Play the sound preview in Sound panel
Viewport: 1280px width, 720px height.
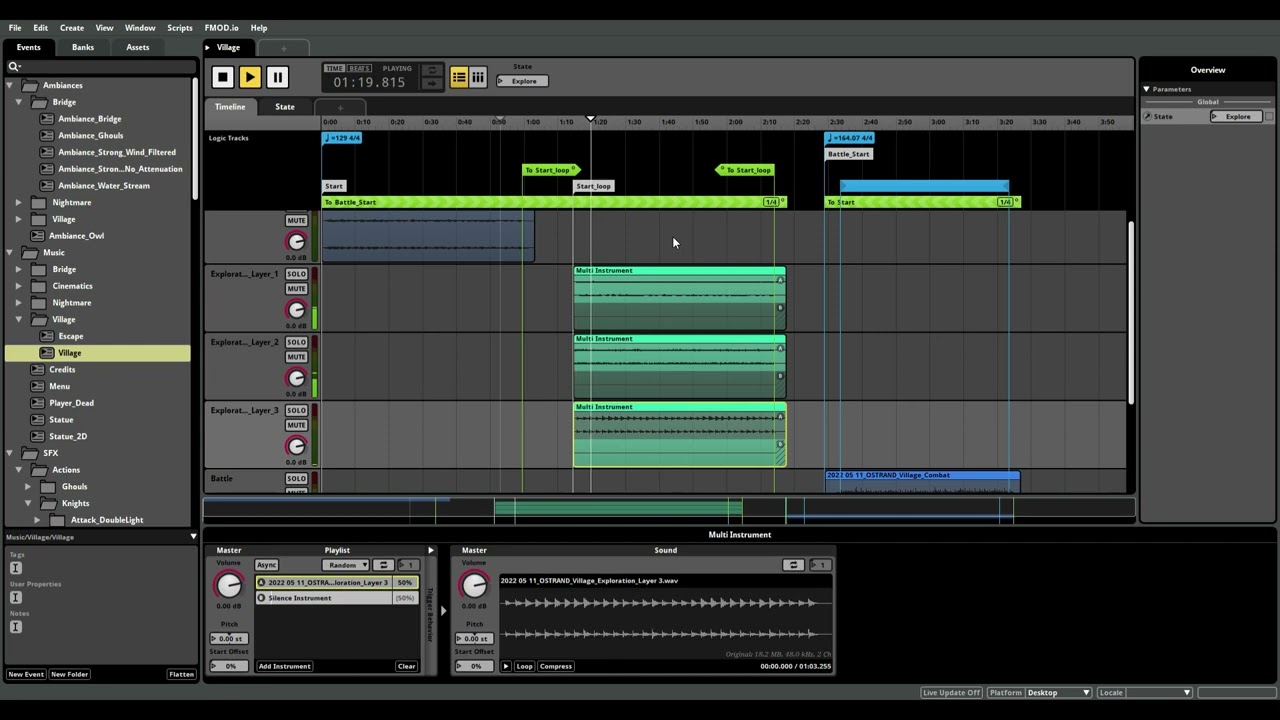pyautogui.click(x=506, y=666)
